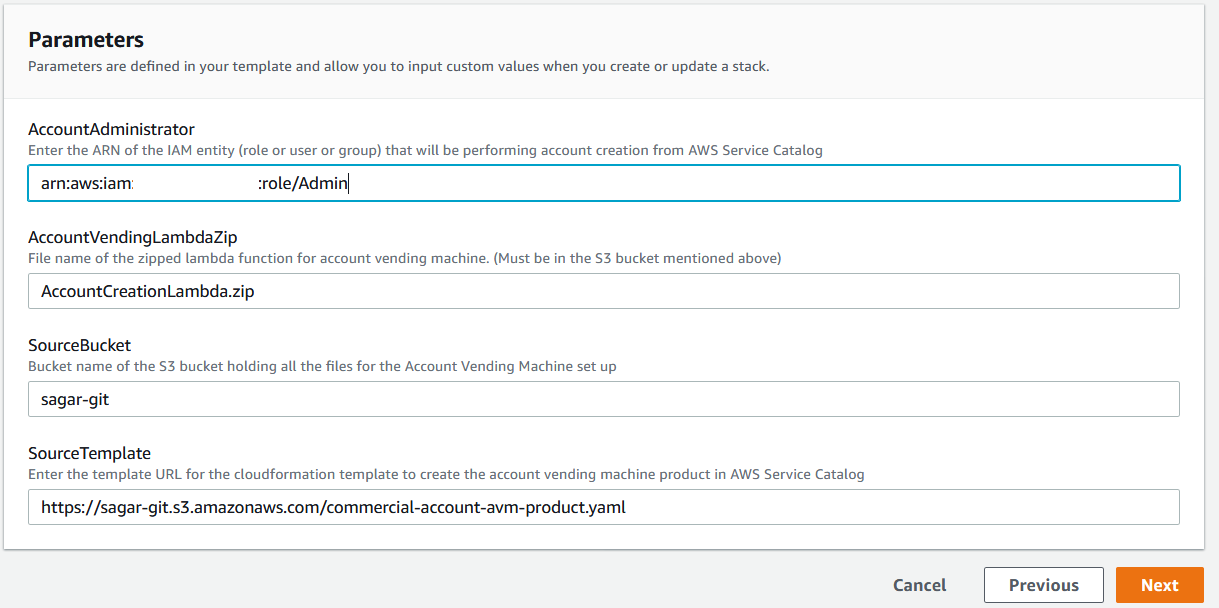The height and width of the screenshot is (608, 1219).
Task: Focus the AccountAdministrator ARN input field
Action: click(x=604, y=183)
